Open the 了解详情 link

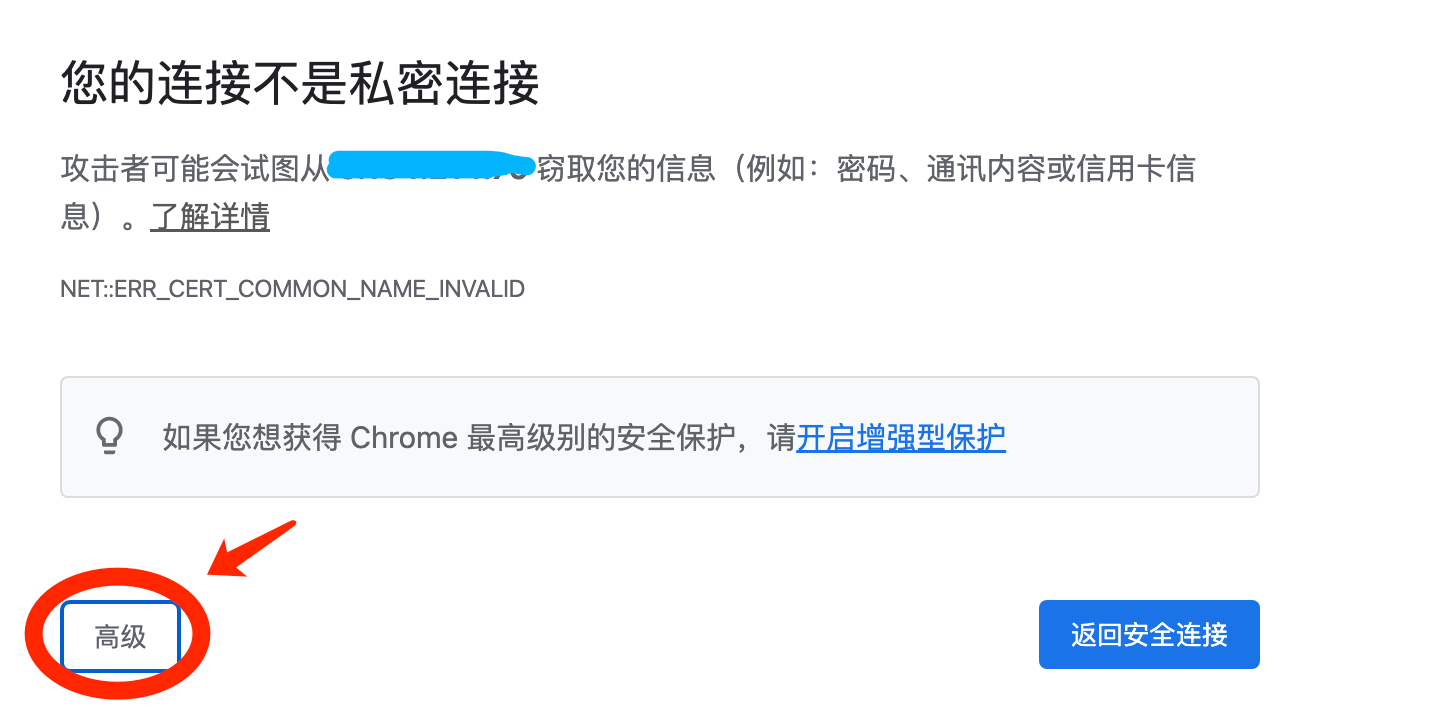[210, 217]
